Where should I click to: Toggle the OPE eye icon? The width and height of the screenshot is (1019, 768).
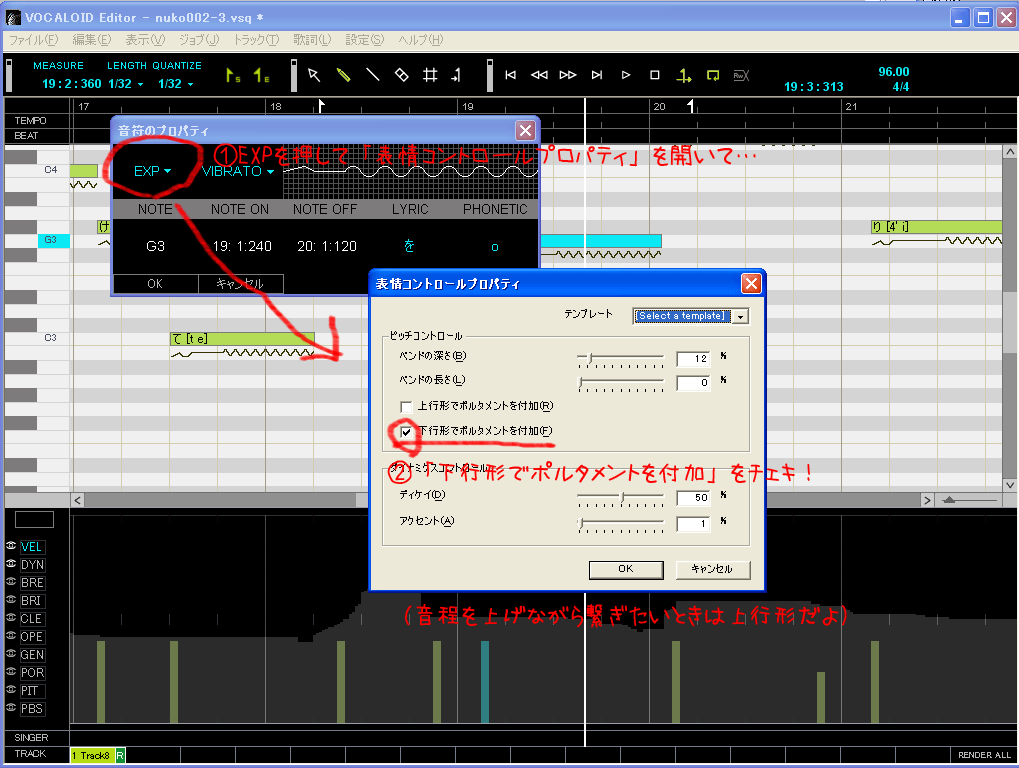(x=11, y=636)
